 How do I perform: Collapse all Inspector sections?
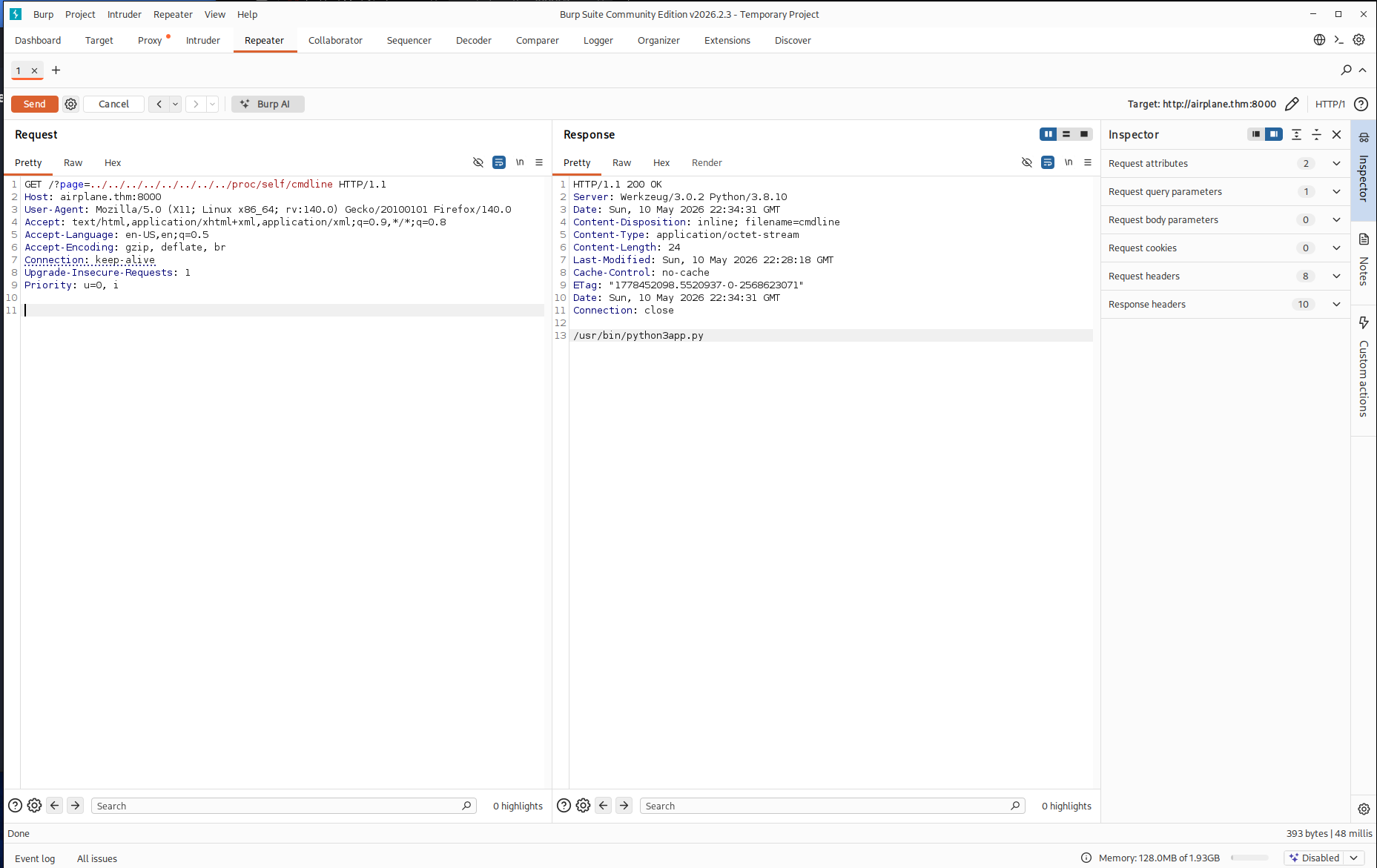pyautogui.click(x=1316, y=134)
